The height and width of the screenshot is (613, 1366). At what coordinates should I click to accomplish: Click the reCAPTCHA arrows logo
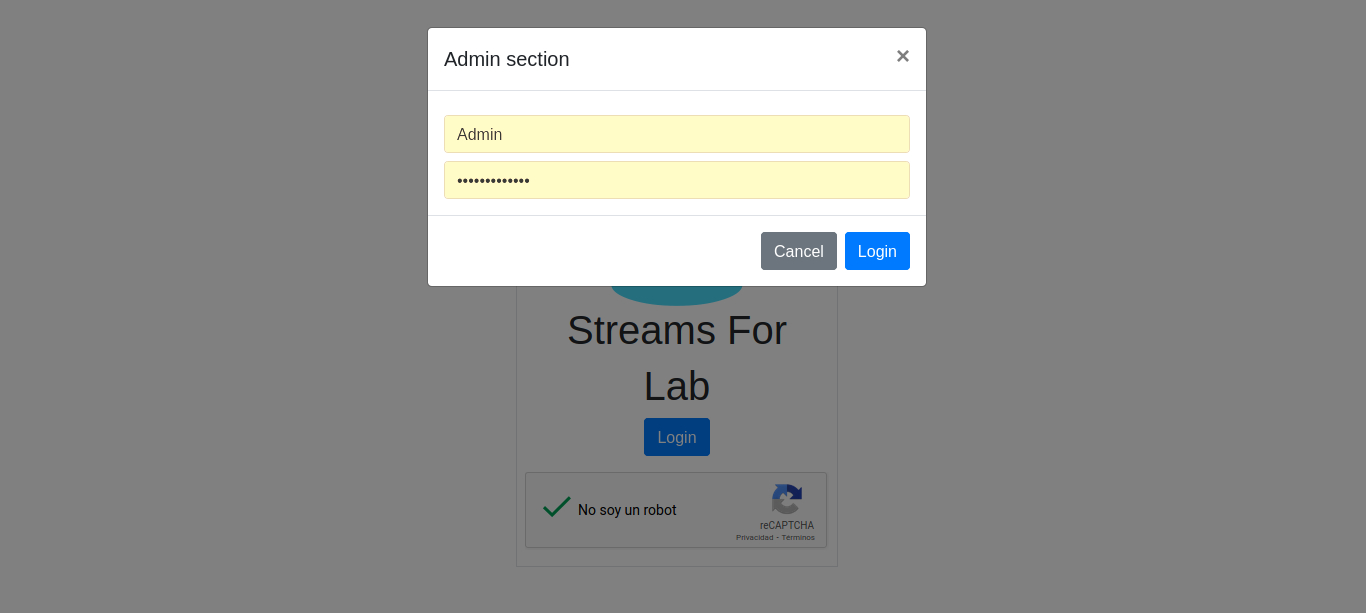tap(786, 499)
